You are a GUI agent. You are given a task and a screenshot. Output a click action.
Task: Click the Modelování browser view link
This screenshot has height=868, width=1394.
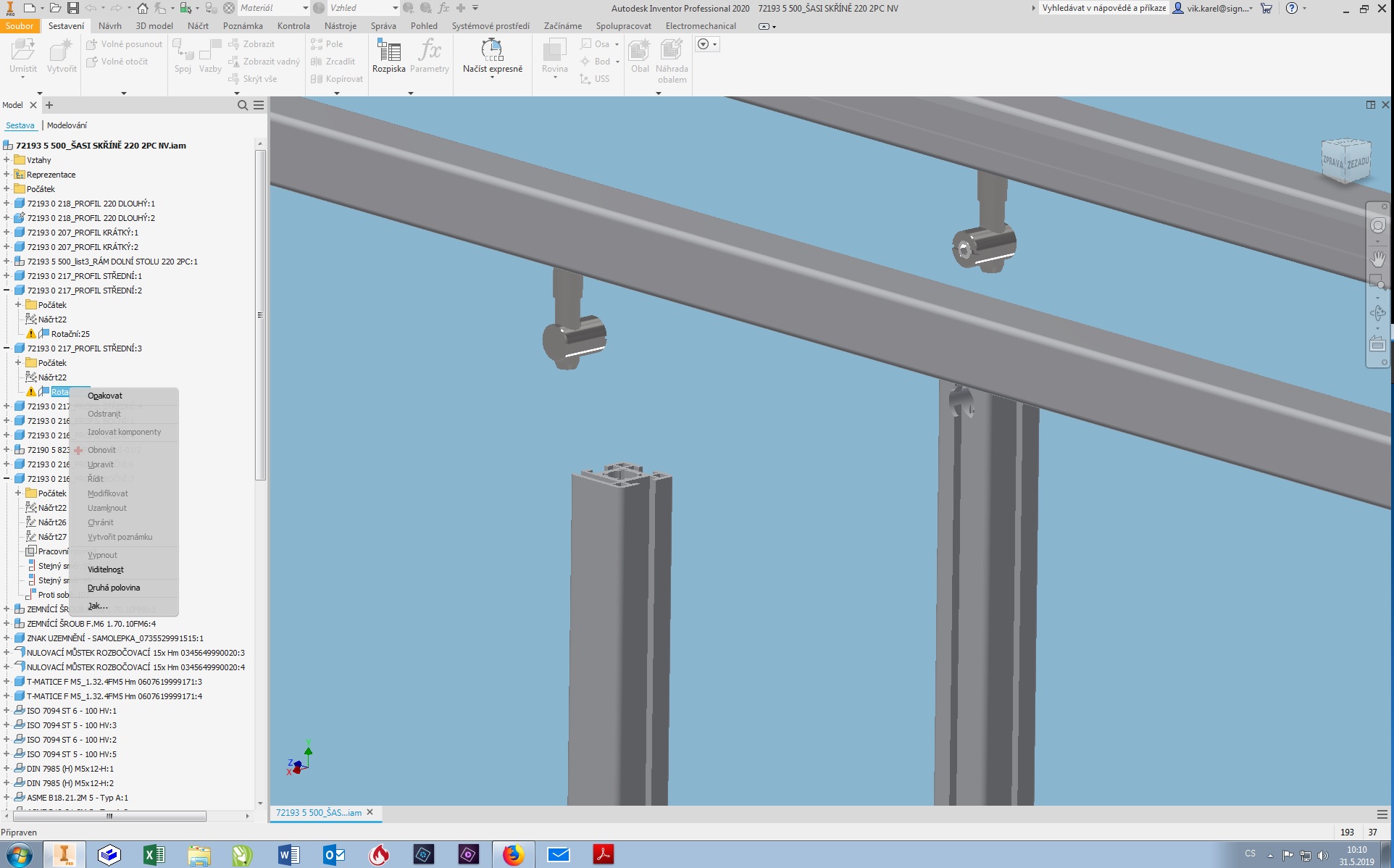pos(67,125)
